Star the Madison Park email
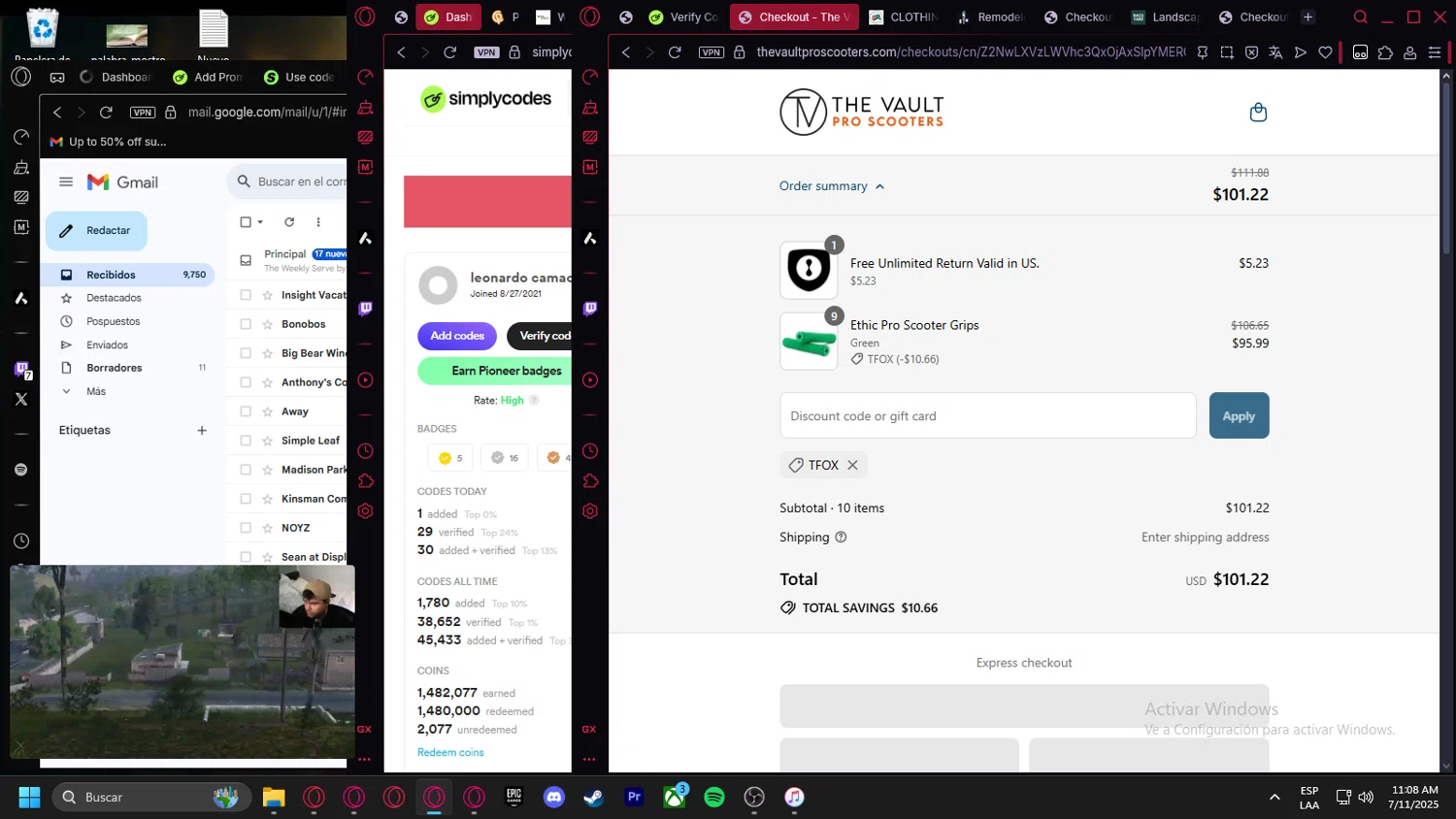The width and height of the screenshot is (1456, 819). tap(267, 470)
